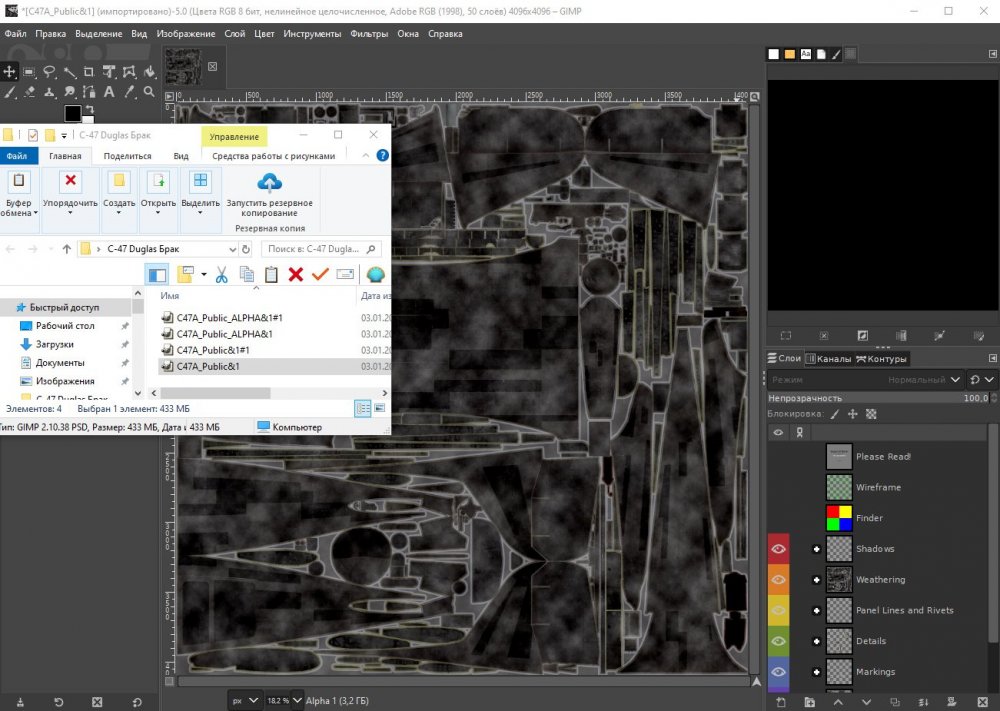Toggle visibility of the Details layer
Viewport: 1000px width, 711px height.
tap(778, 641)
